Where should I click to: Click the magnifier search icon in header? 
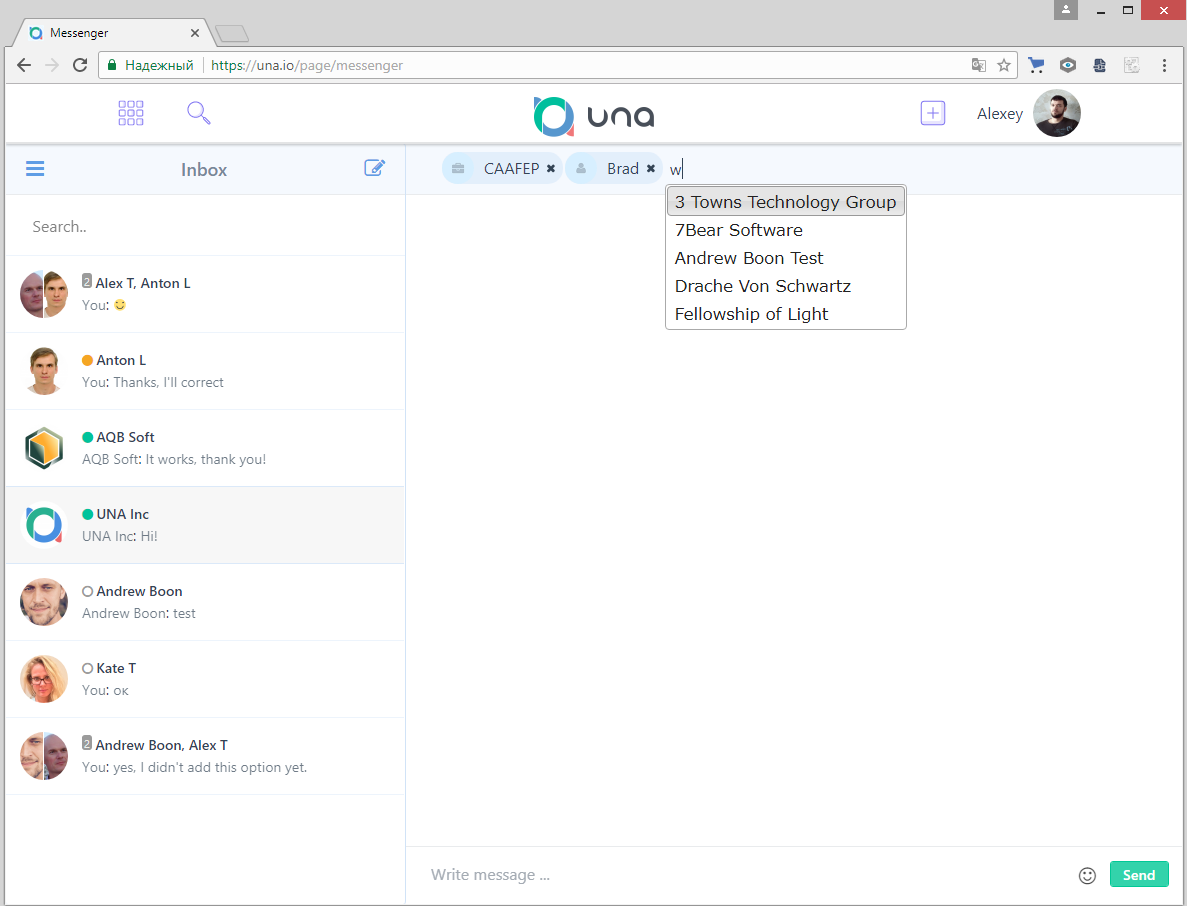pos(198,113)
